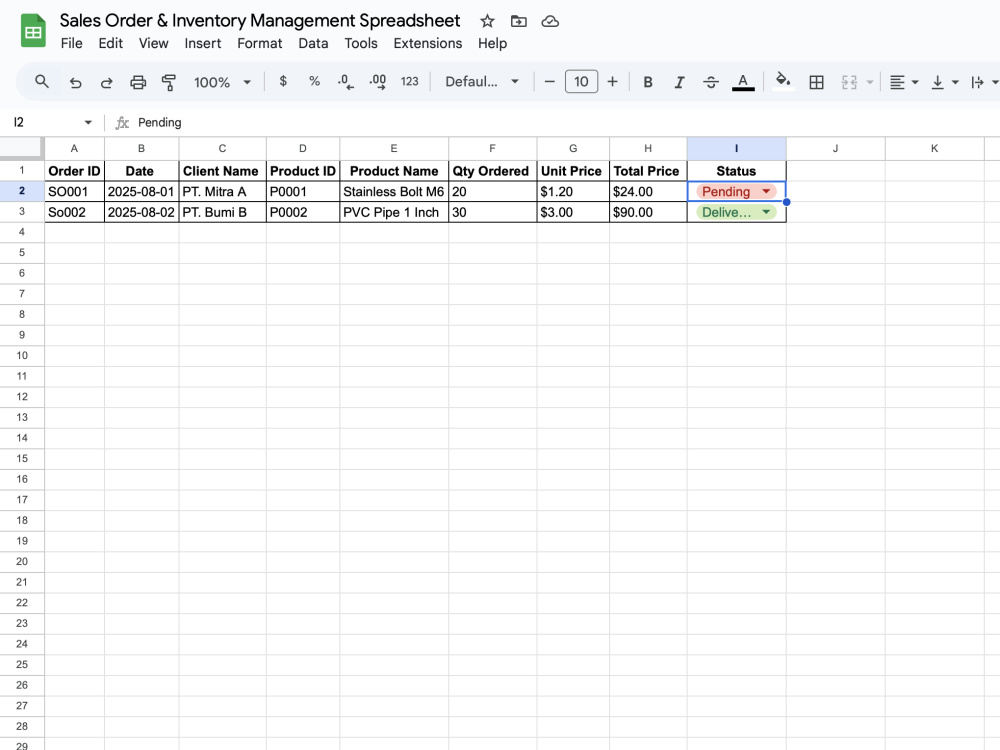Redo the last action

pyautogui.click(x=107, y=82)
